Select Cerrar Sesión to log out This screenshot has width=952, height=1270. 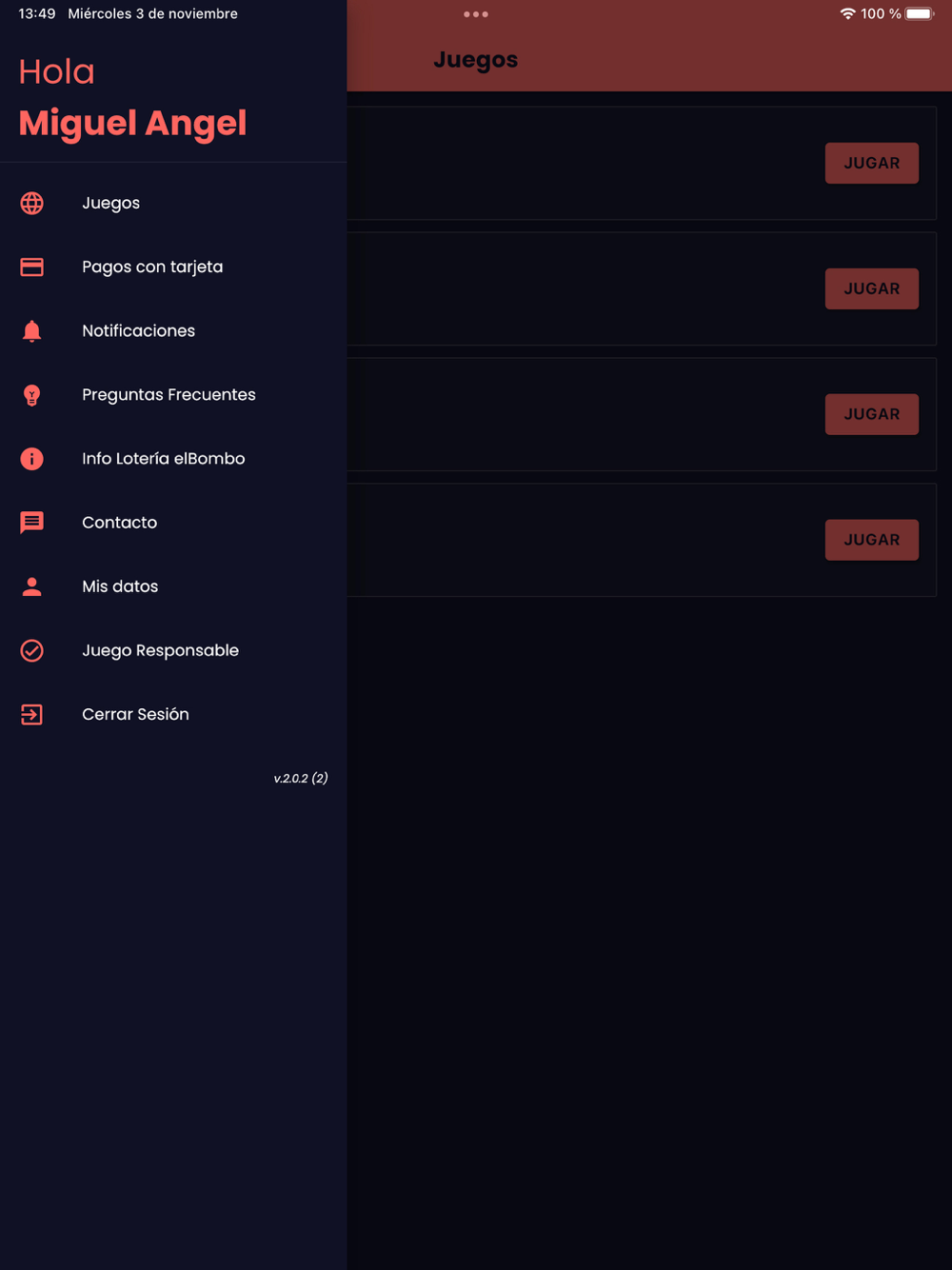[135, 714]
